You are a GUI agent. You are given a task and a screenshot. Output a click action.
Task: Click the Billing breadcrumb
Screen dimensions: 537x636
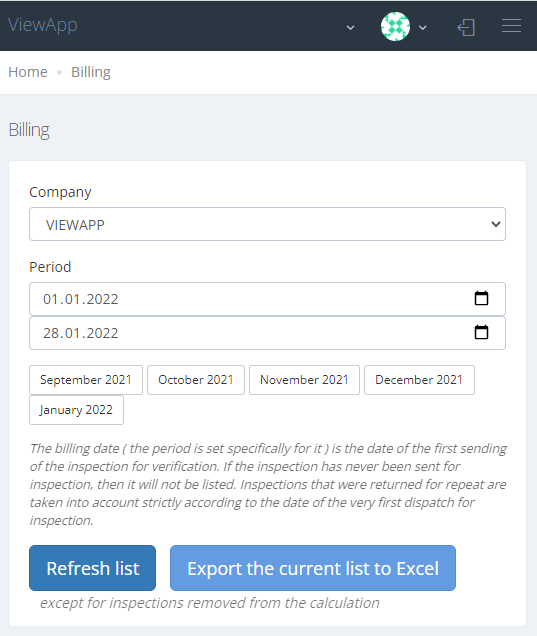coord(91,72)
